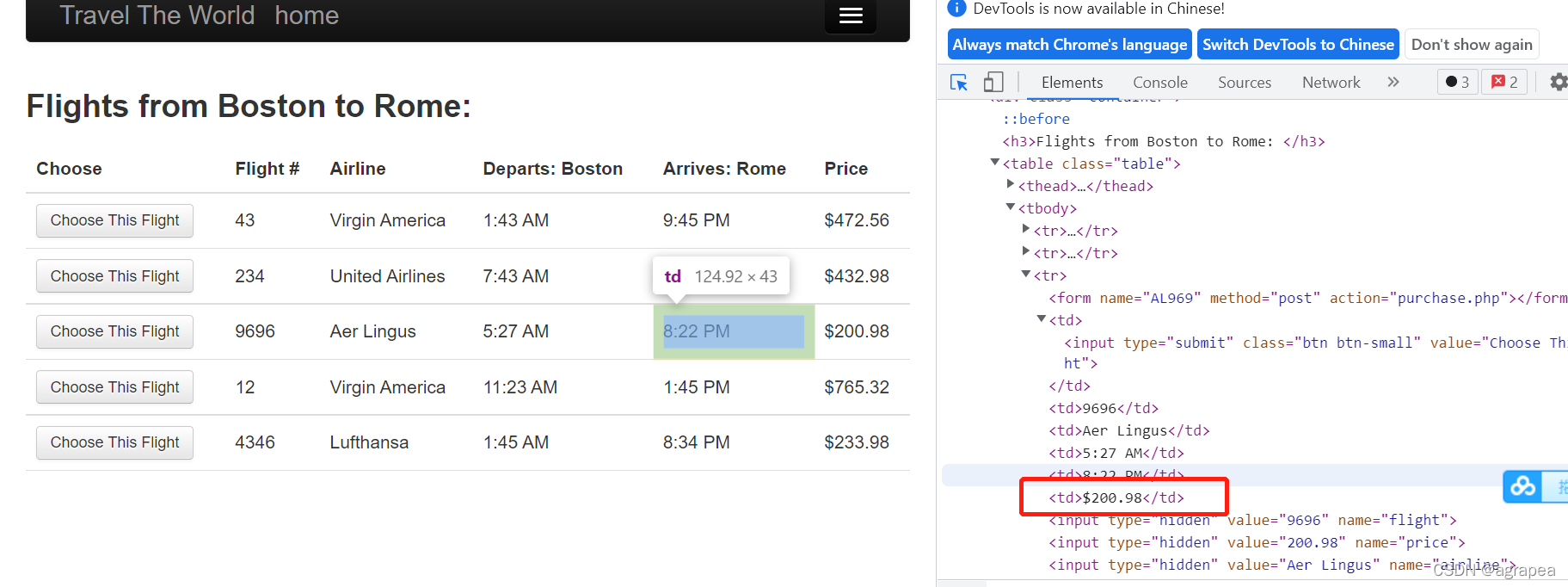The height and width of the screenshot is (587, 1568).
Task: Collapse the tbody element node
Action: click(1011, 207)
